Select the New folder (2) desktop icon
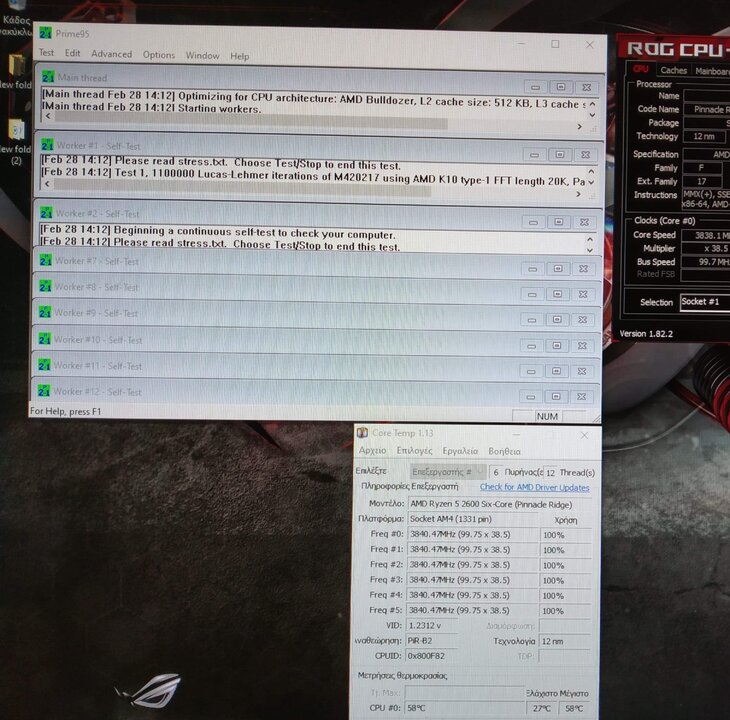Image resolution: width=730 pixels, height=720 pixels. [16, 141]
